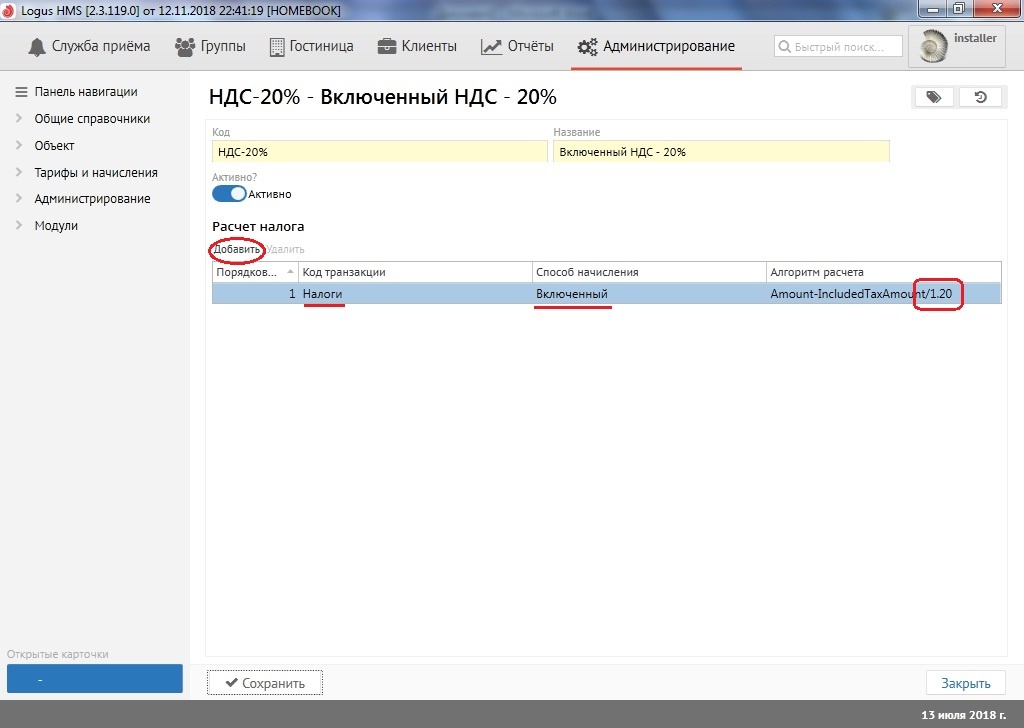Toggle the Активно switch off
The width and height of the screenshot is (1024, 728).
pos(229,194)
